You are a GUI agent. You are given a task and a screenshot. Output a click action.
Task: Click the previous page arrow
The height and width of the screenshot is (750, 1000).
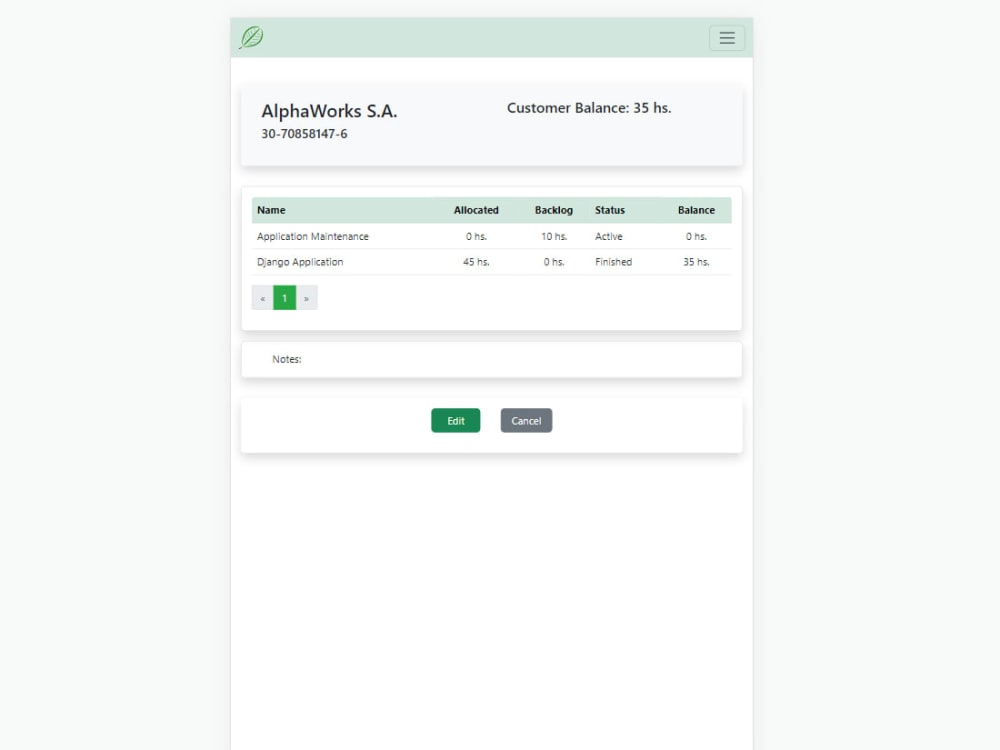pyautogui.click(x=262, y=297)
